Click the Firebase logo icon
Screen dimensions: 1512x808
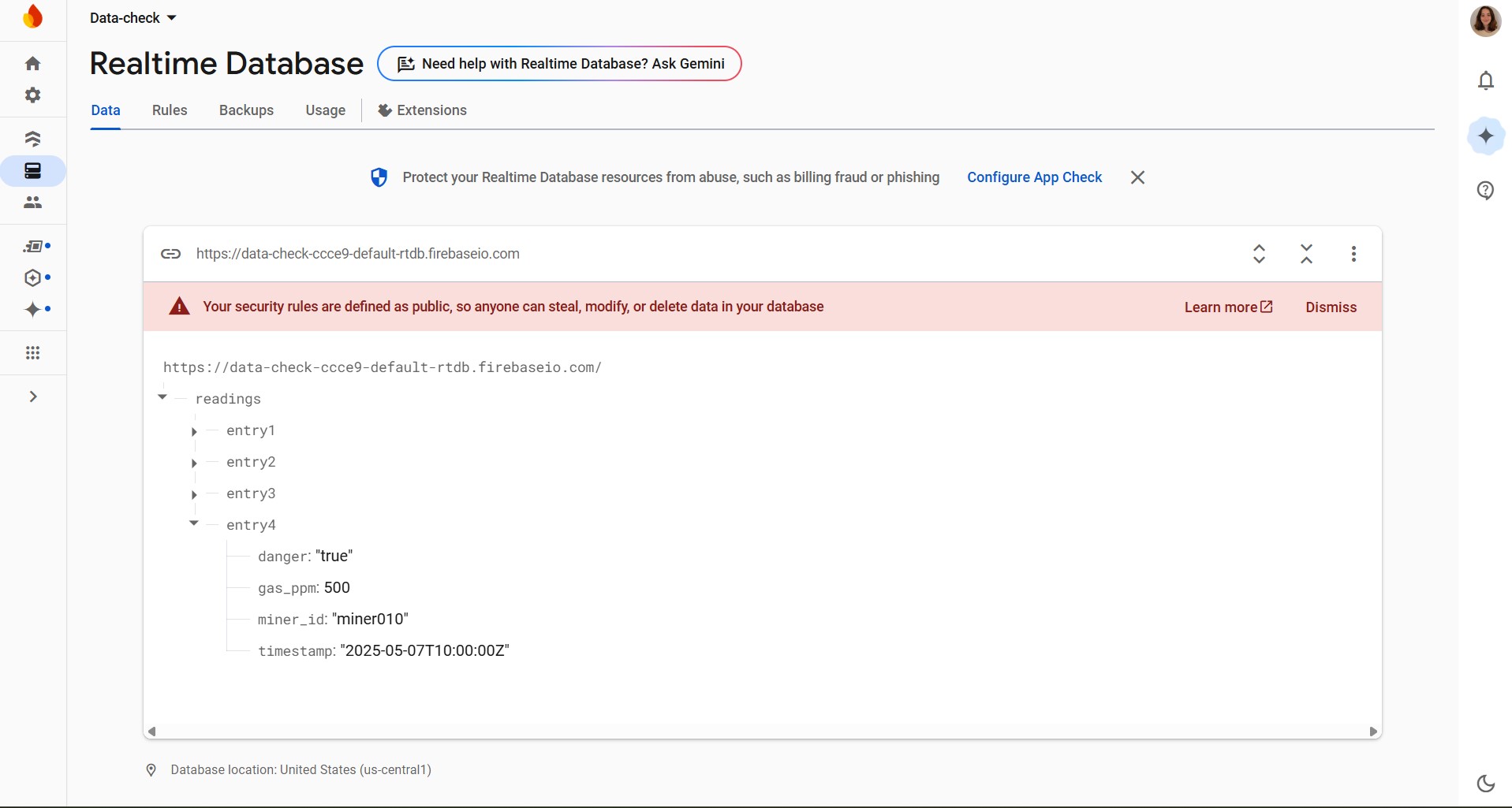pos(33,17)
